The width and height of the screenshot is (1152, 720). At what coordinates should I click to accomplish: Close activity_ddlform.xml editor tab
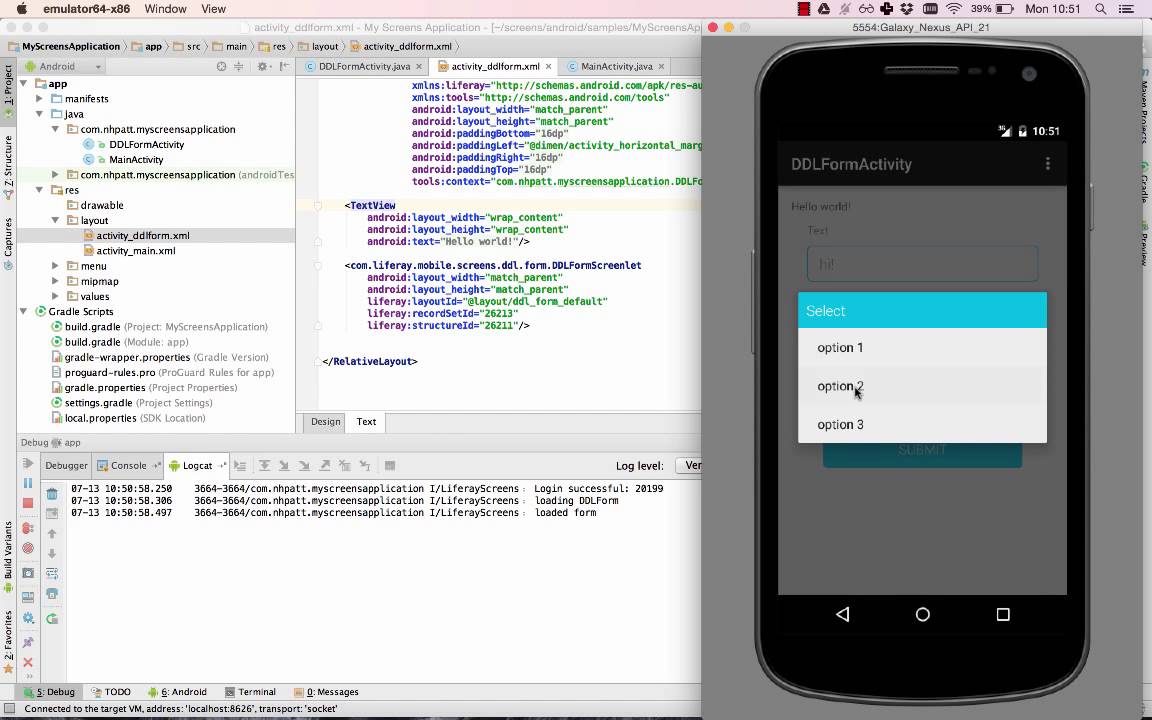tap(548, 66)
